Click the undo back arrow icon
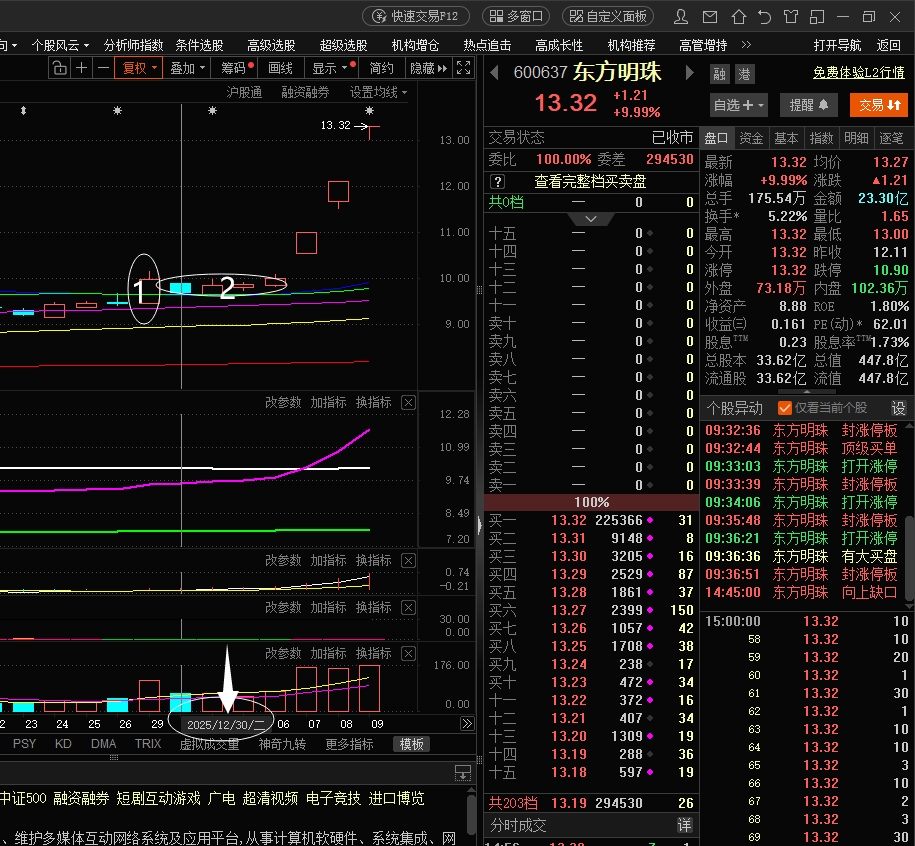Screen dimensions: 915x846 pyautogui.click(x=764, y=16)
